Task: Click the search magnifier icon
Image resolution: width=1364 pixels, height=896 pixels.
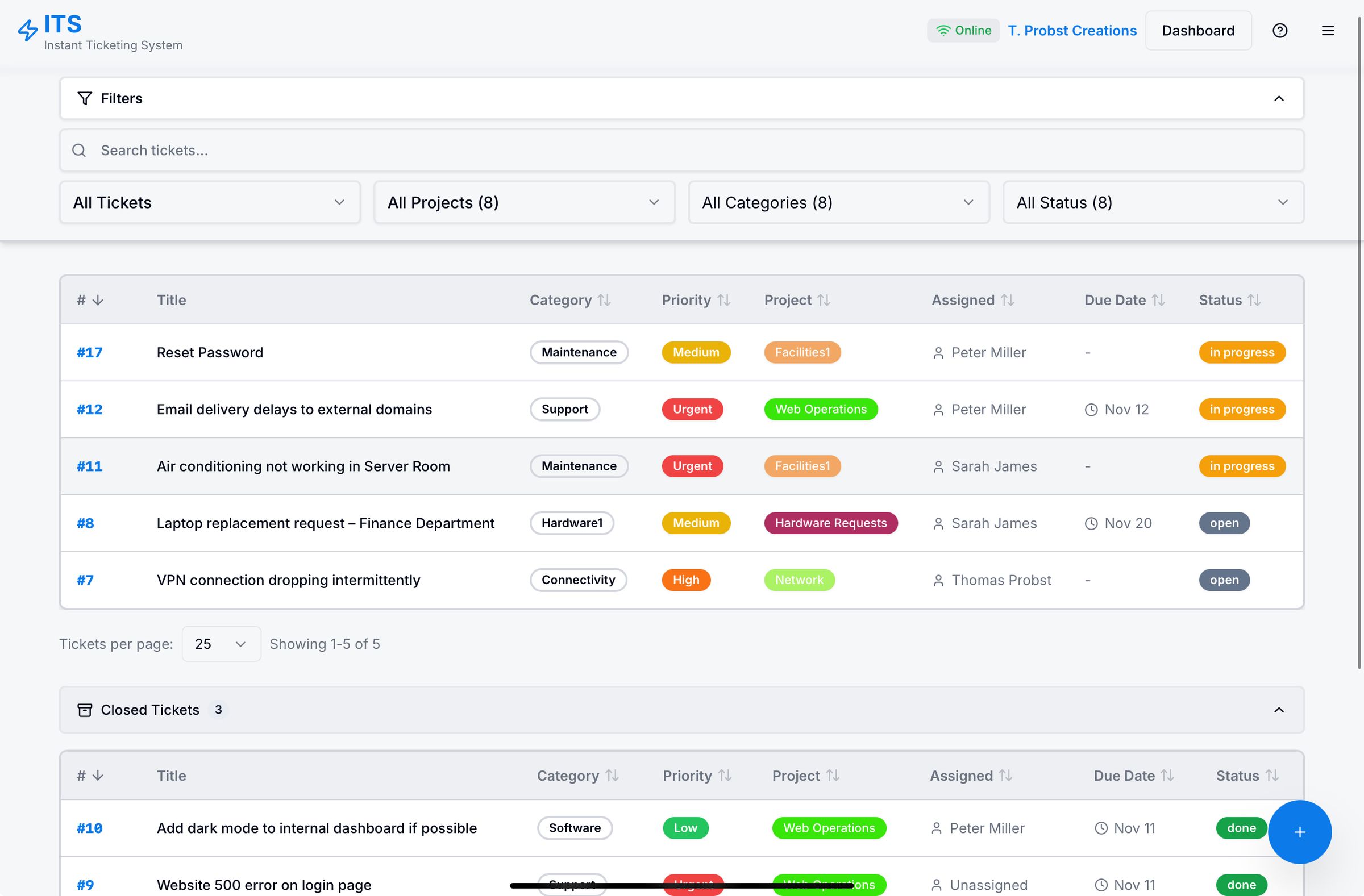Action: point(79,150)
